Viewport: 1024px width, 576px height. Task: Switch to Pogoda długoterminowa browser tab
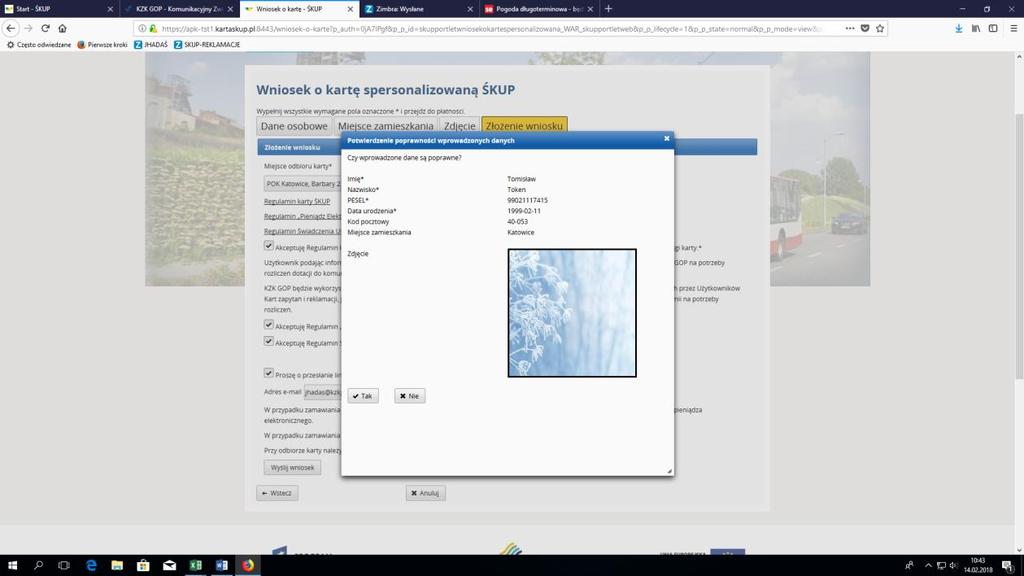click(538, 9)
